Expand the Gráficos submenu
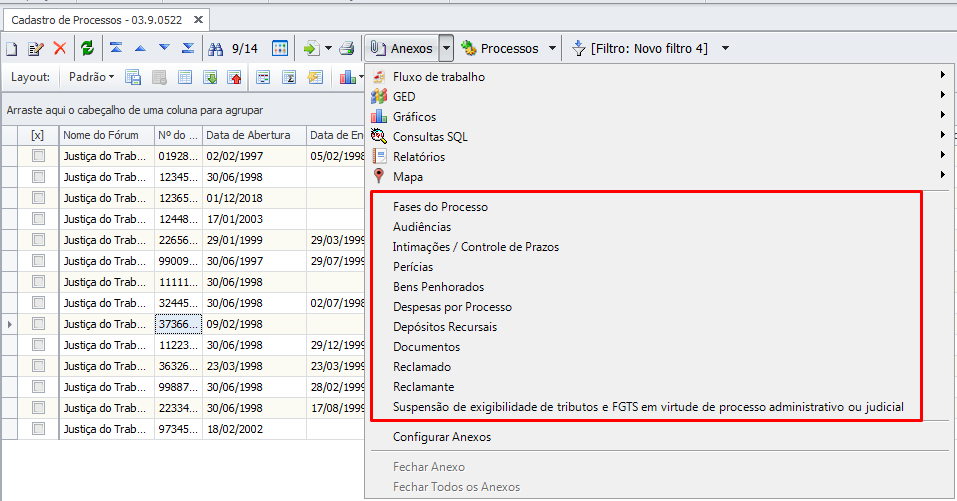957x501 pixels. tap(943, 115)
